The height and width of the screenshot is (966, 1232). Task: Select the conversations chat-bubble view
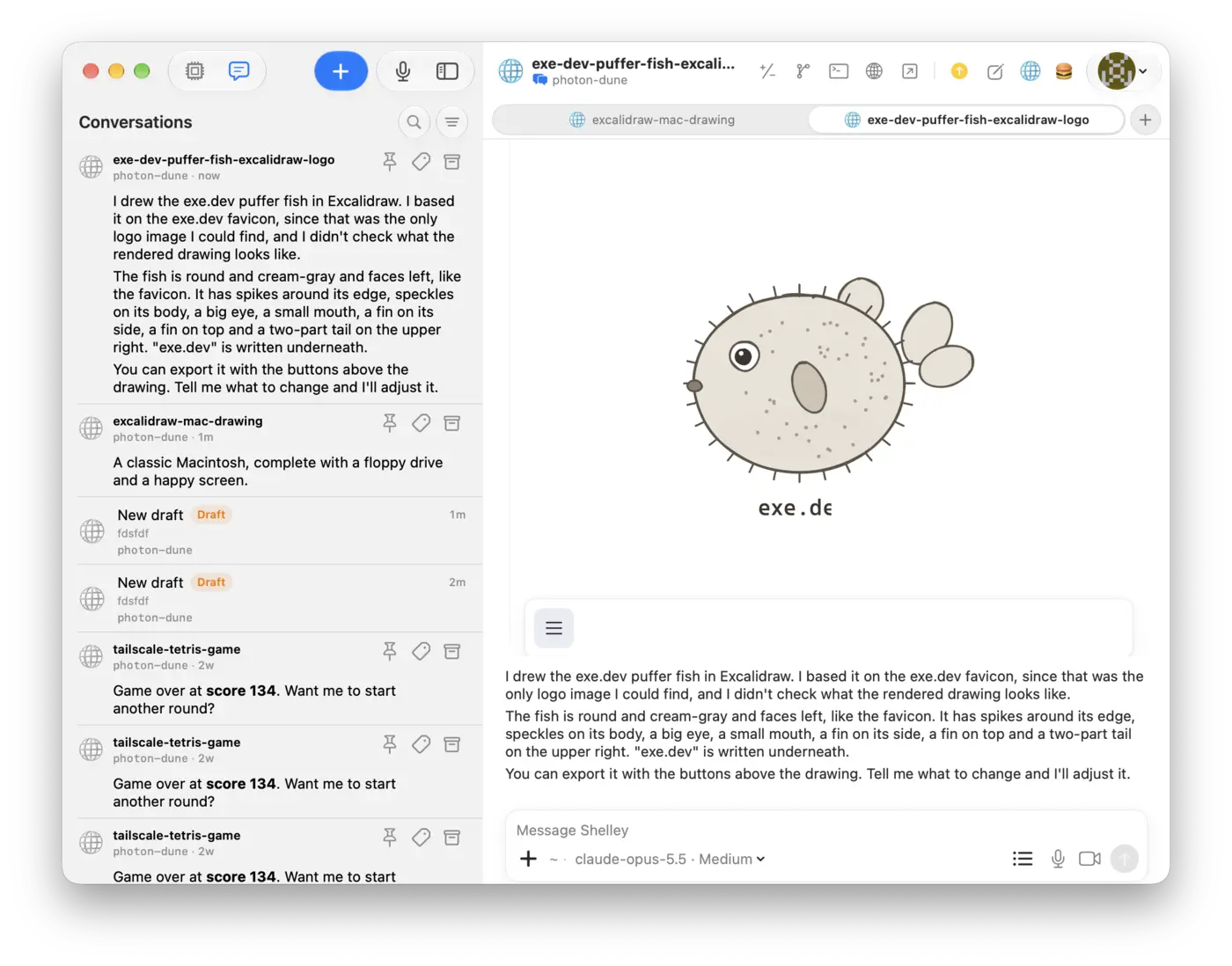click(238, 71)
